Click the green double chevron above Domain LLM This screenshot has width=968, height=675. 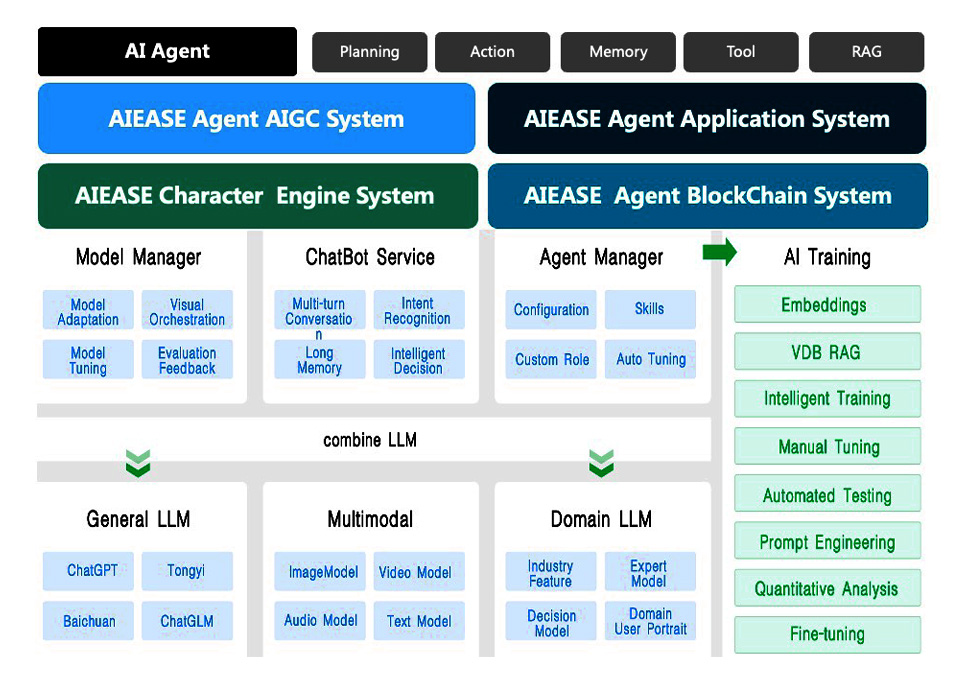[x=601, y=463]
